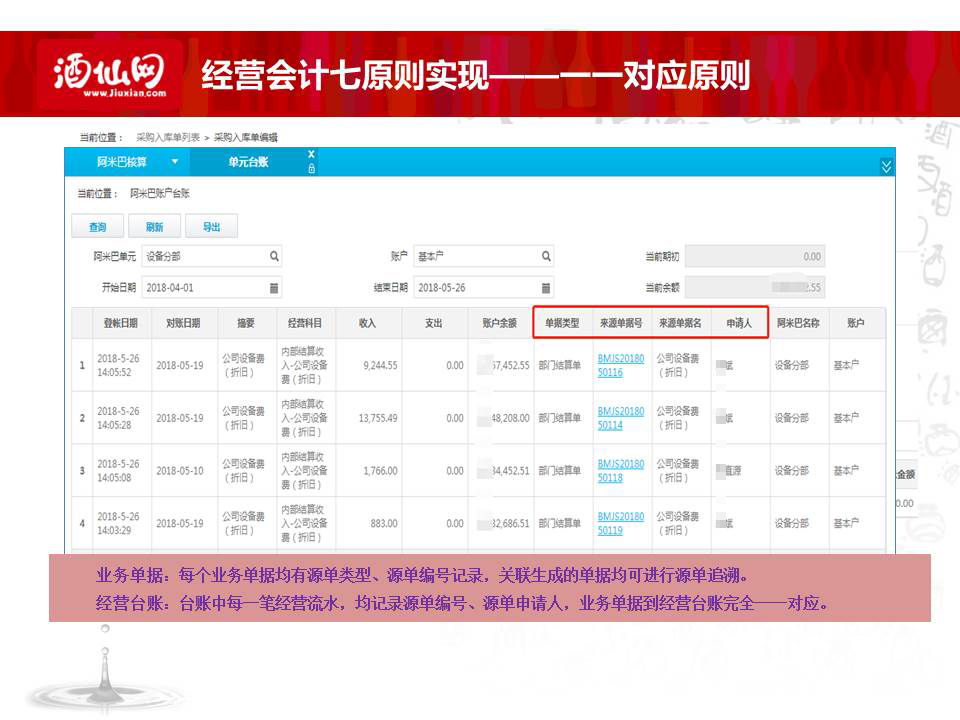Open the calendar picker for 开始日期
Image resolution: width=960 pixels, height=720 pixels.
pos(275,288)
